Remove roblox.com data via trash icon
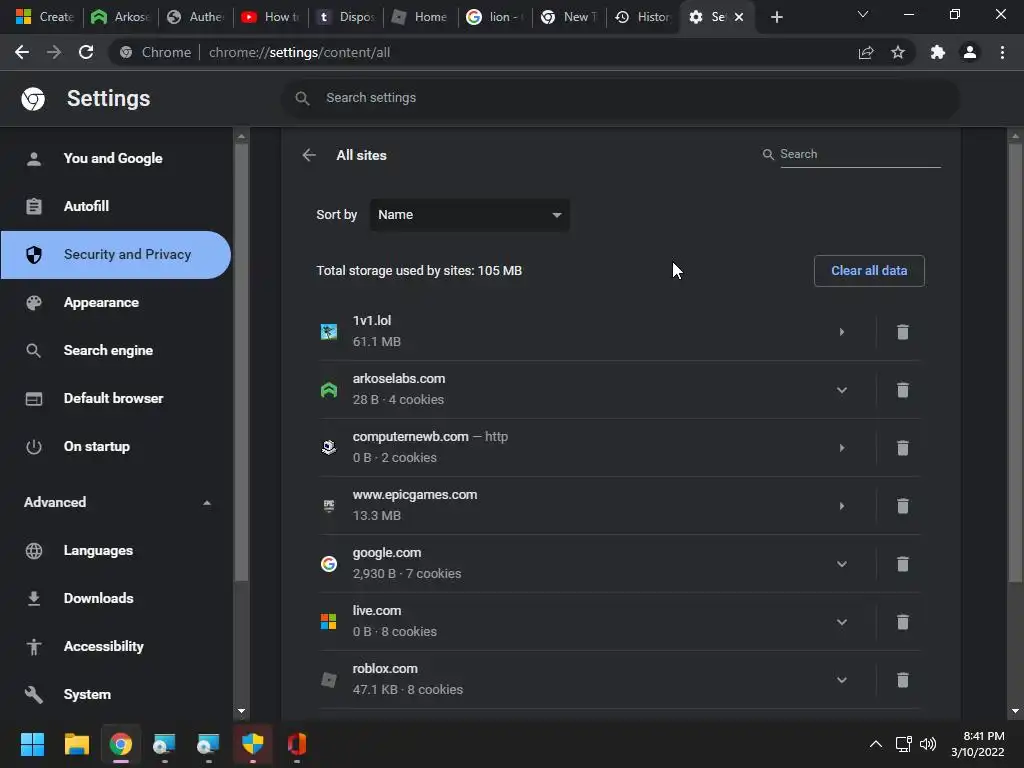This screenshot has width=1024, height=768. (x=903, y=680)
